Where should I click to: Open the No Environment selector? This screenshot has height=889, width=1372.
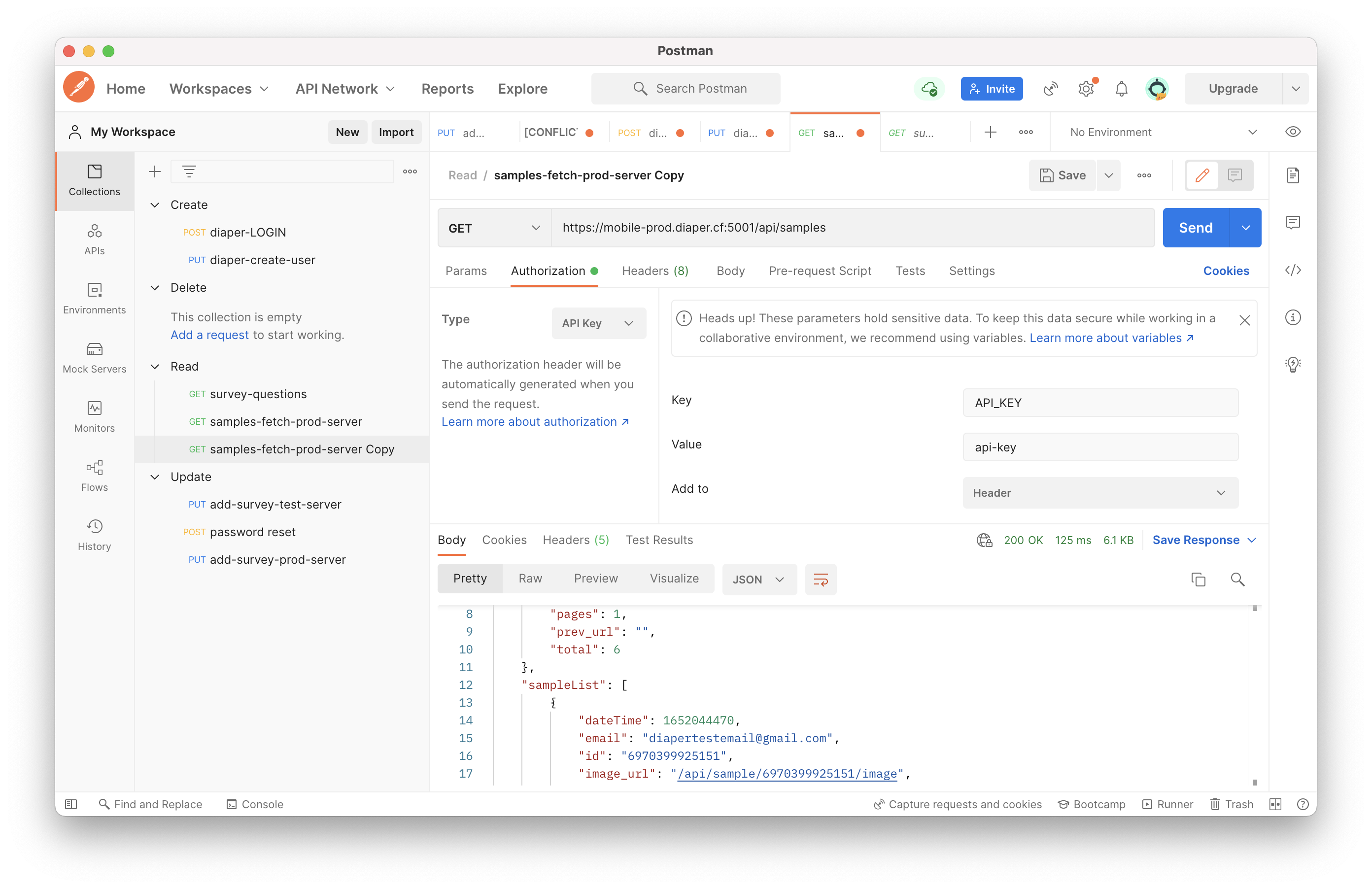[1163, 132]
